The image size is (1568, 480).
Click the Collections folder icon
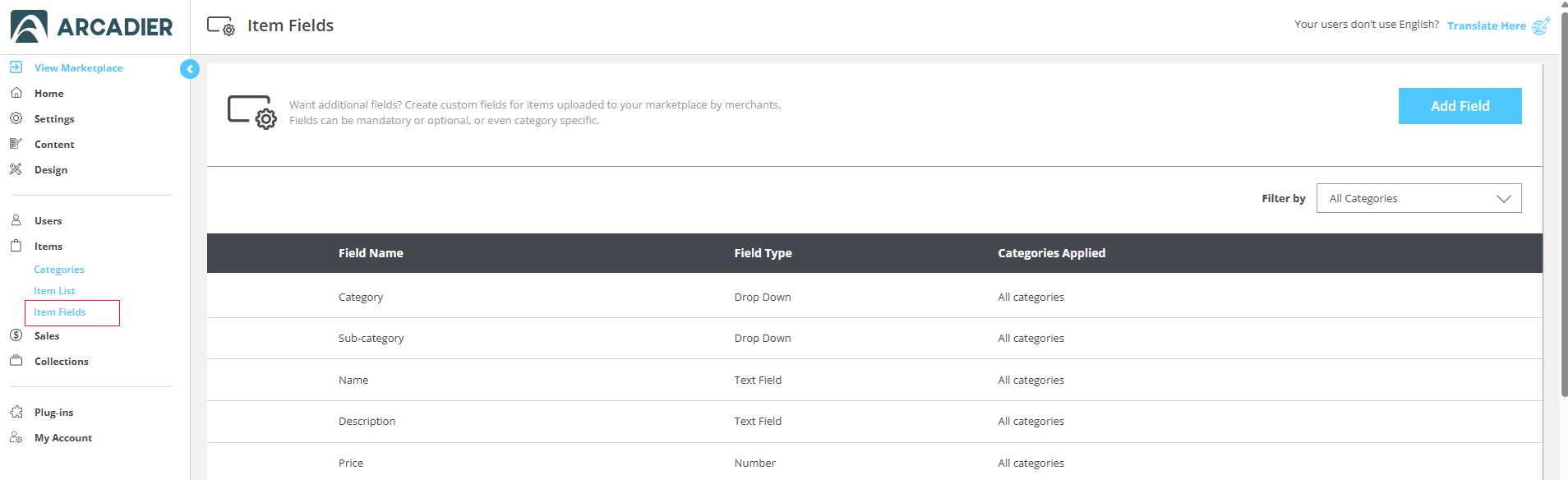pyautogui.click(x=16, y=361)
